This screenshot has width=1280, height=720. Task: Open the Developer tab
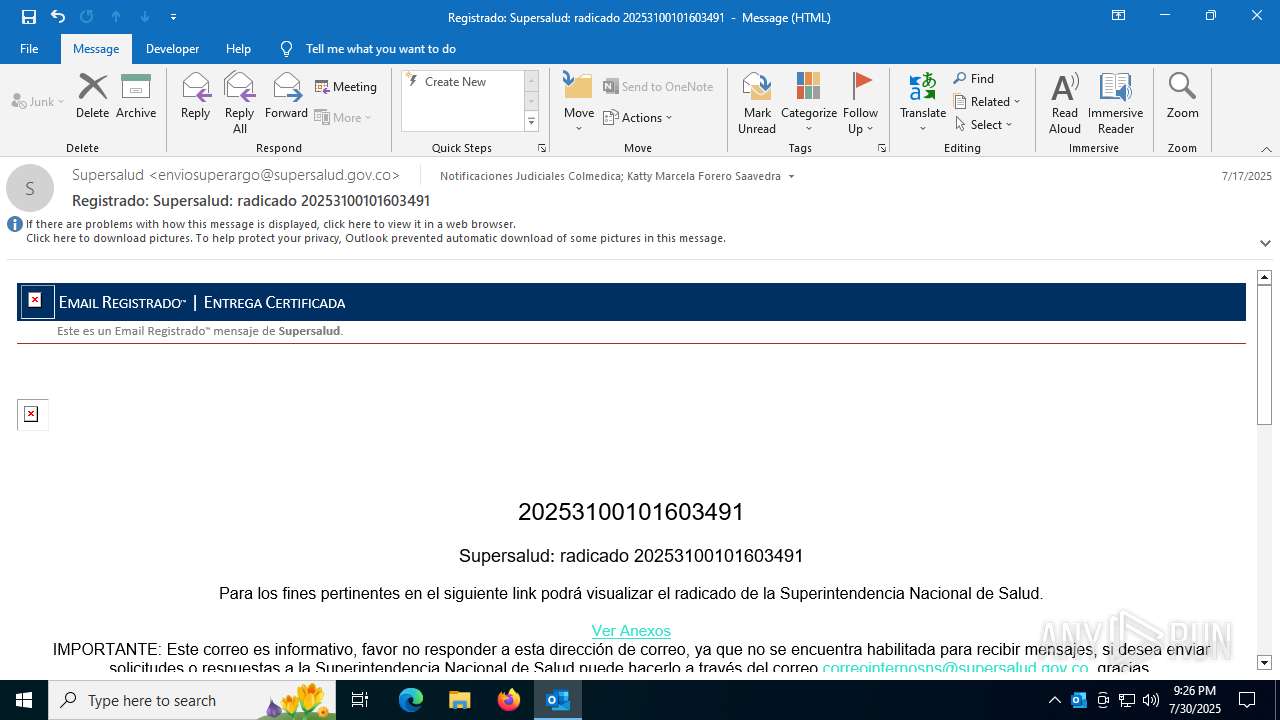pyautogui.click(x=172, y=49)
